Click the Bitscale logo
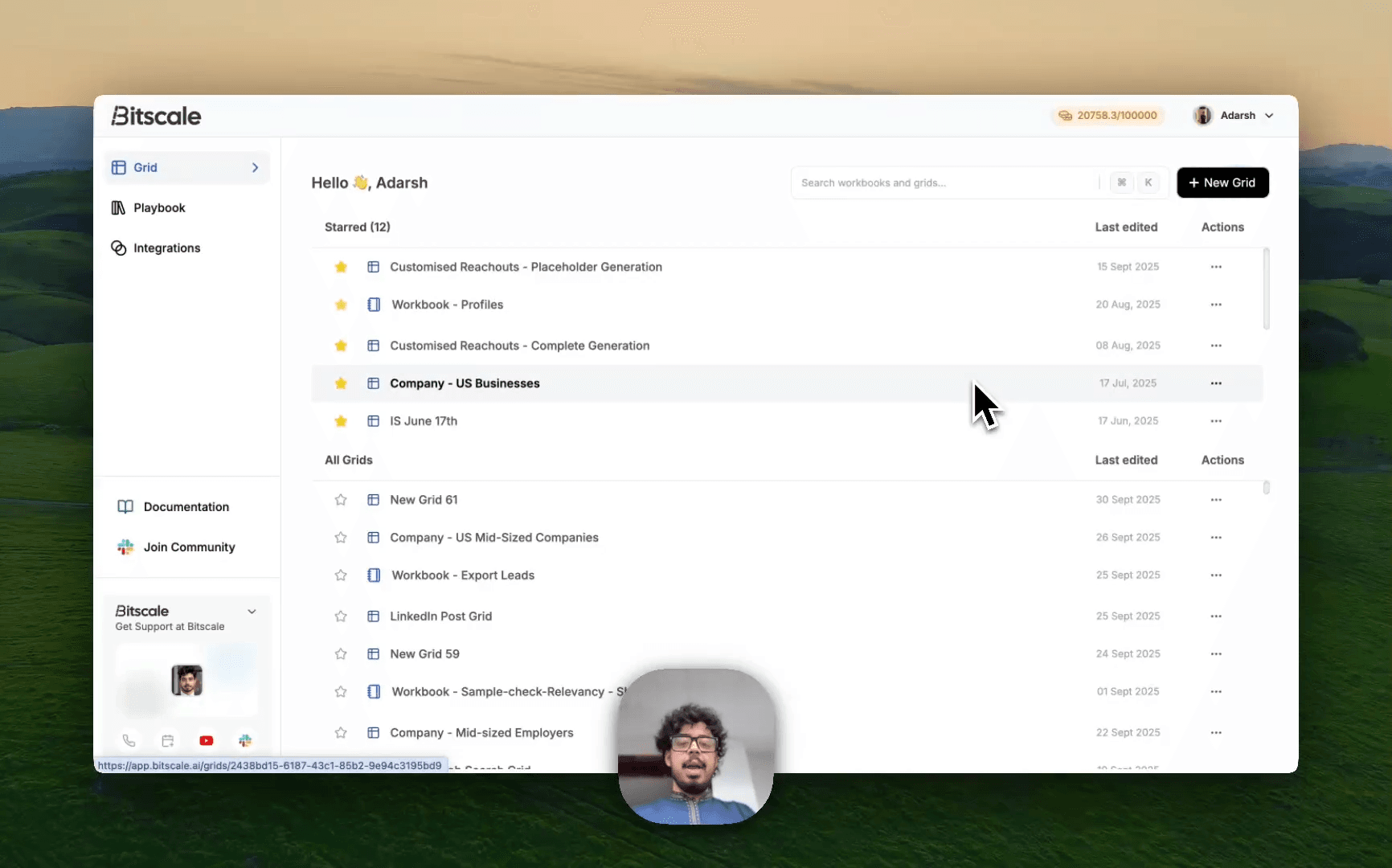The image size is (1392, 868). pos(156,116)
